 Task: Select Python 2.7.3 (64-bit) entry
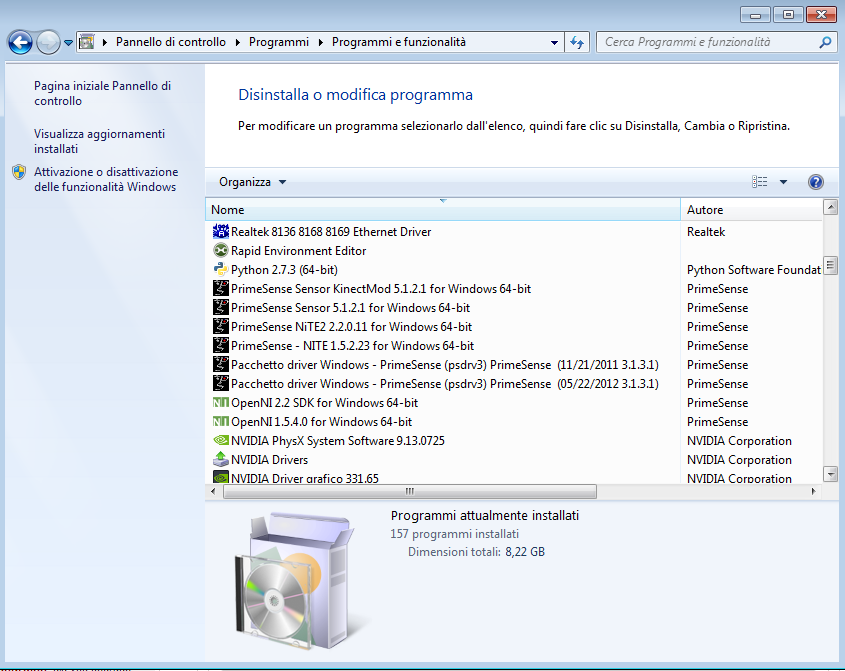[284, 269]
